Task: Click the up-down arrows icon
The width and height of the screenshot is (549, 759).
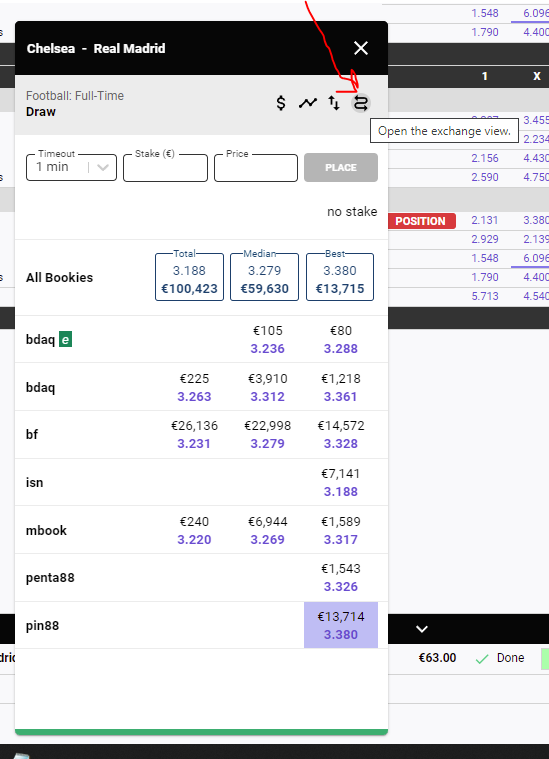Action: 334,103
